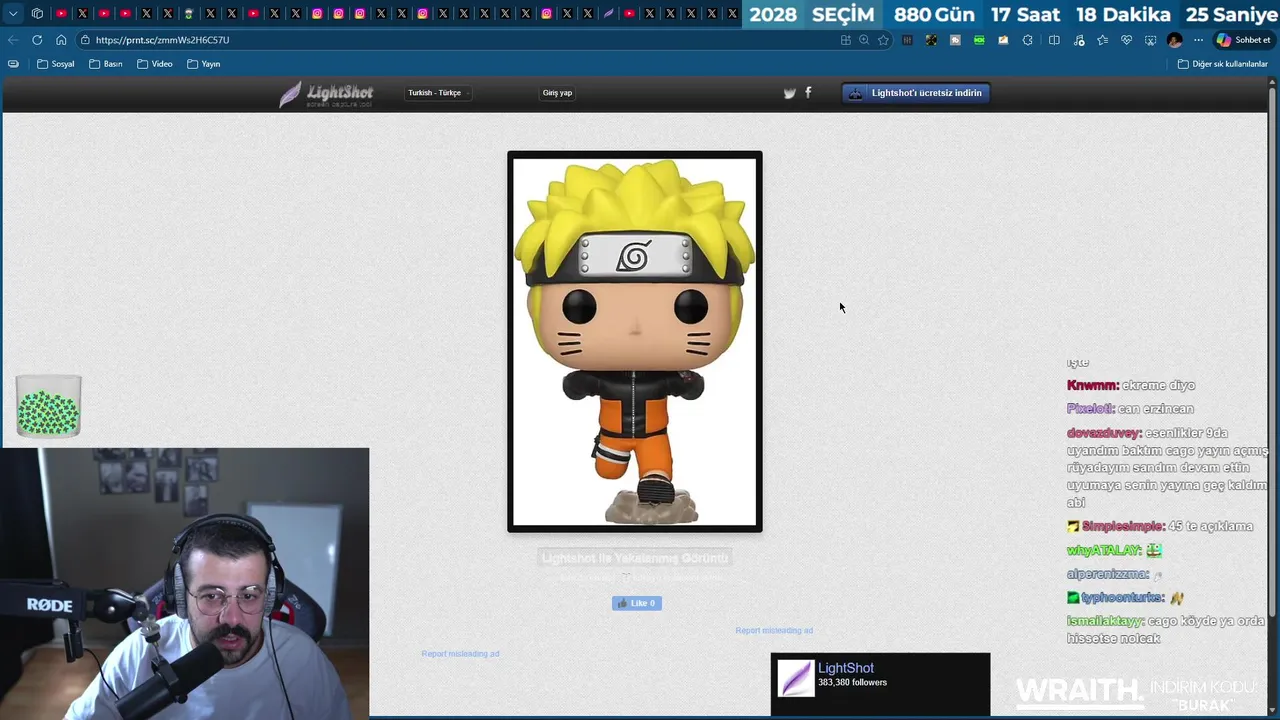Open the profile avatar menu
This screenshot has width=1280, height=720.
(x=1174, y=40)
